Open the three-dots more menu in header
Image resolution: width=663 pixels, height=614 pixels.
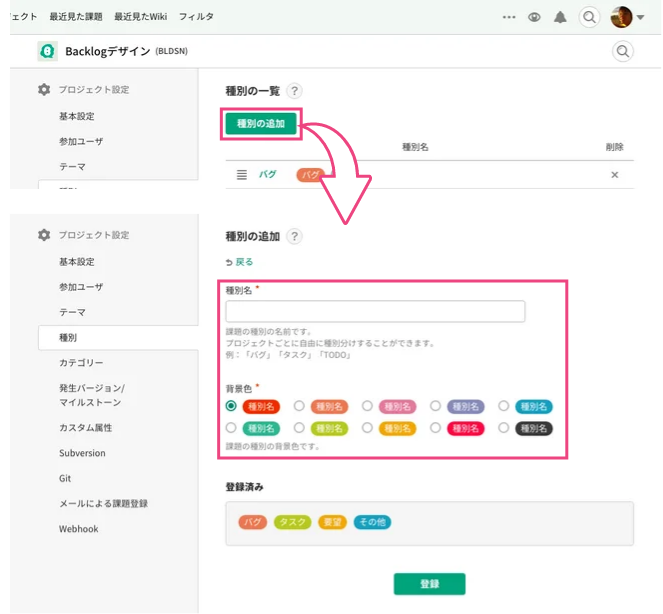(509, 17)
